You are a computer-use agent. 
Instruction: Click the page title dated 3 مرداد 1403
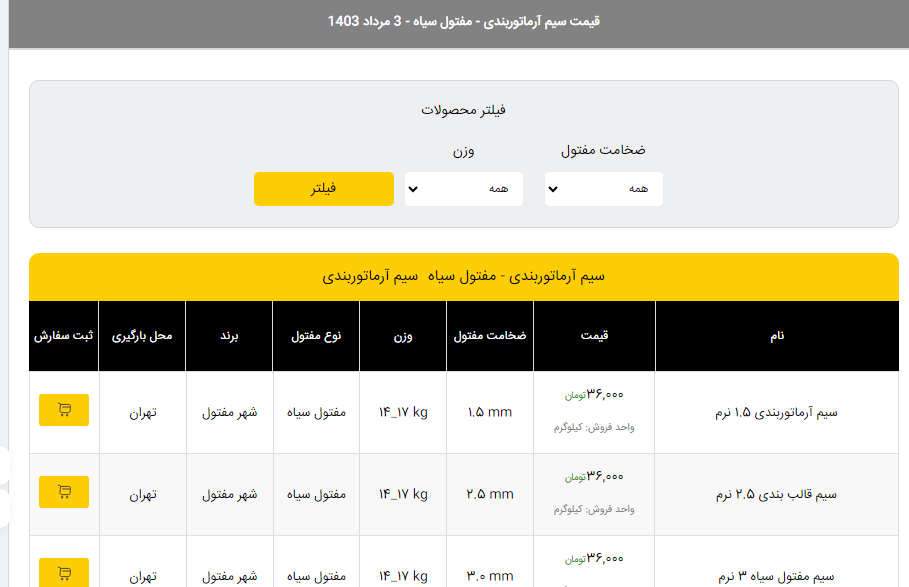click(464, 21)
